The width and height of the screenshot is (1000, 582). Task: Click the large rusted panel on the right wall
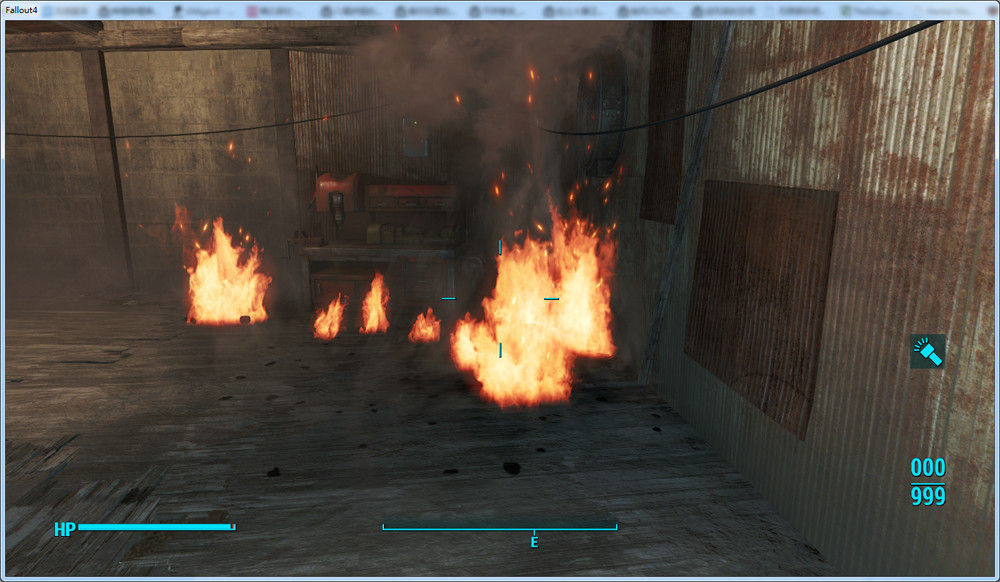point(760,300)
